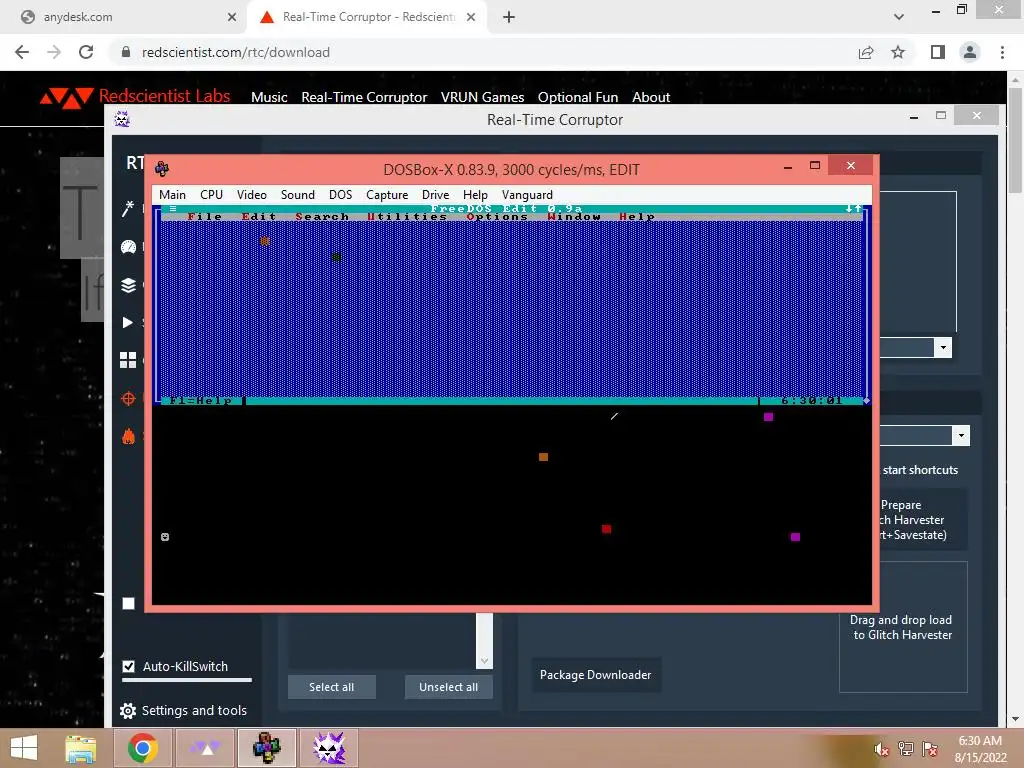Open File menu in FreeDOS Edit
Image resolution: width=1024 pixels, height=768 pixels.
click(x=204, y=217)
